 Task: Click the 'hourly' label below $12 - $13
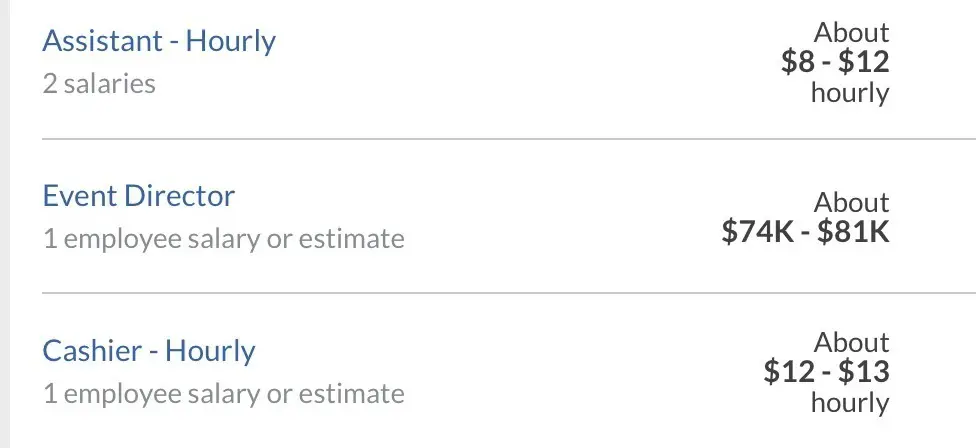pyautogui.click(x=850, y=403)
